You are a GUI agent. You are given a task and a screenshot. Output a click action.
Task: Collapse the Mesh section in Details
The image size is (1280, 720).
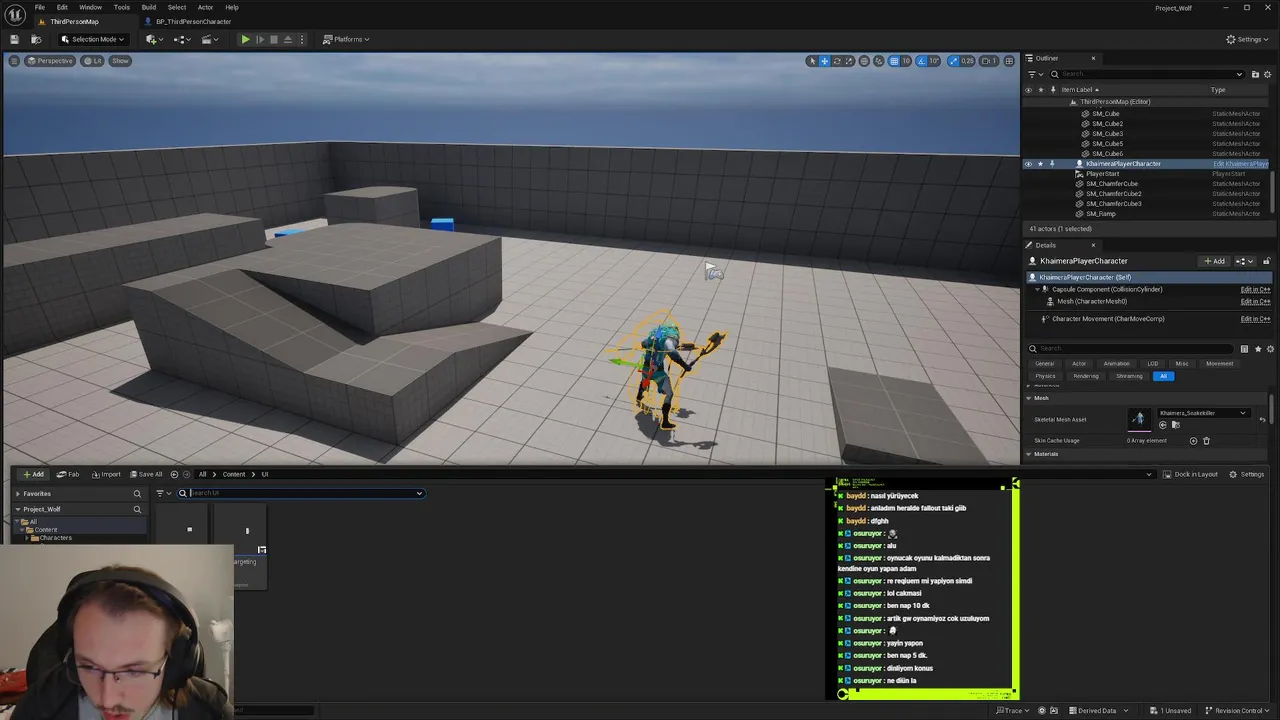(1030, 398)
